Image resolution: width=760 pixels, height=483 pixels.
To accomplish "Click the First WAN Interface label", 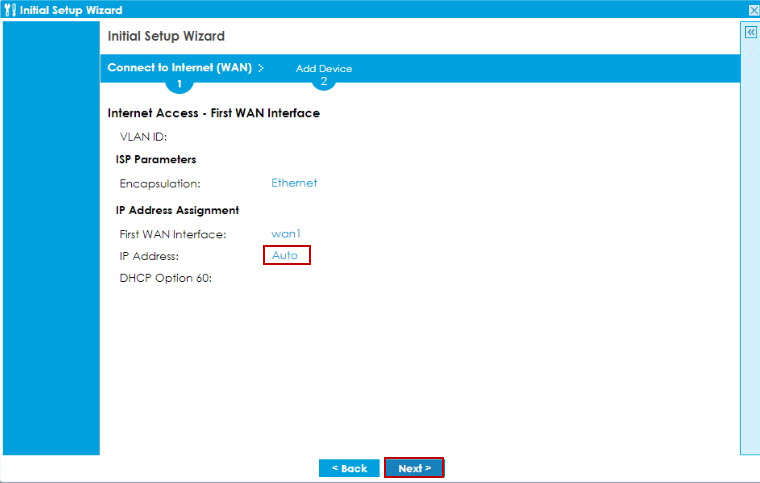I will [173, 234].
